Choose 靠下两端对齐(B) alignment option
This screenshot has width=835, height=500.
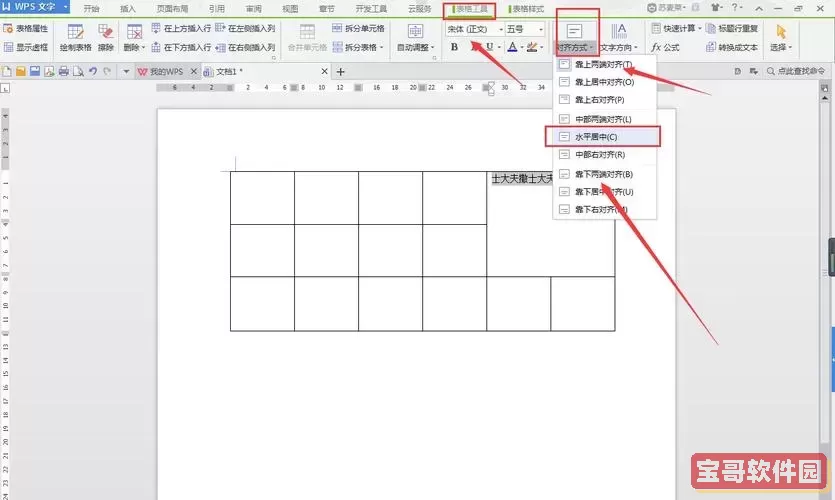604,174
